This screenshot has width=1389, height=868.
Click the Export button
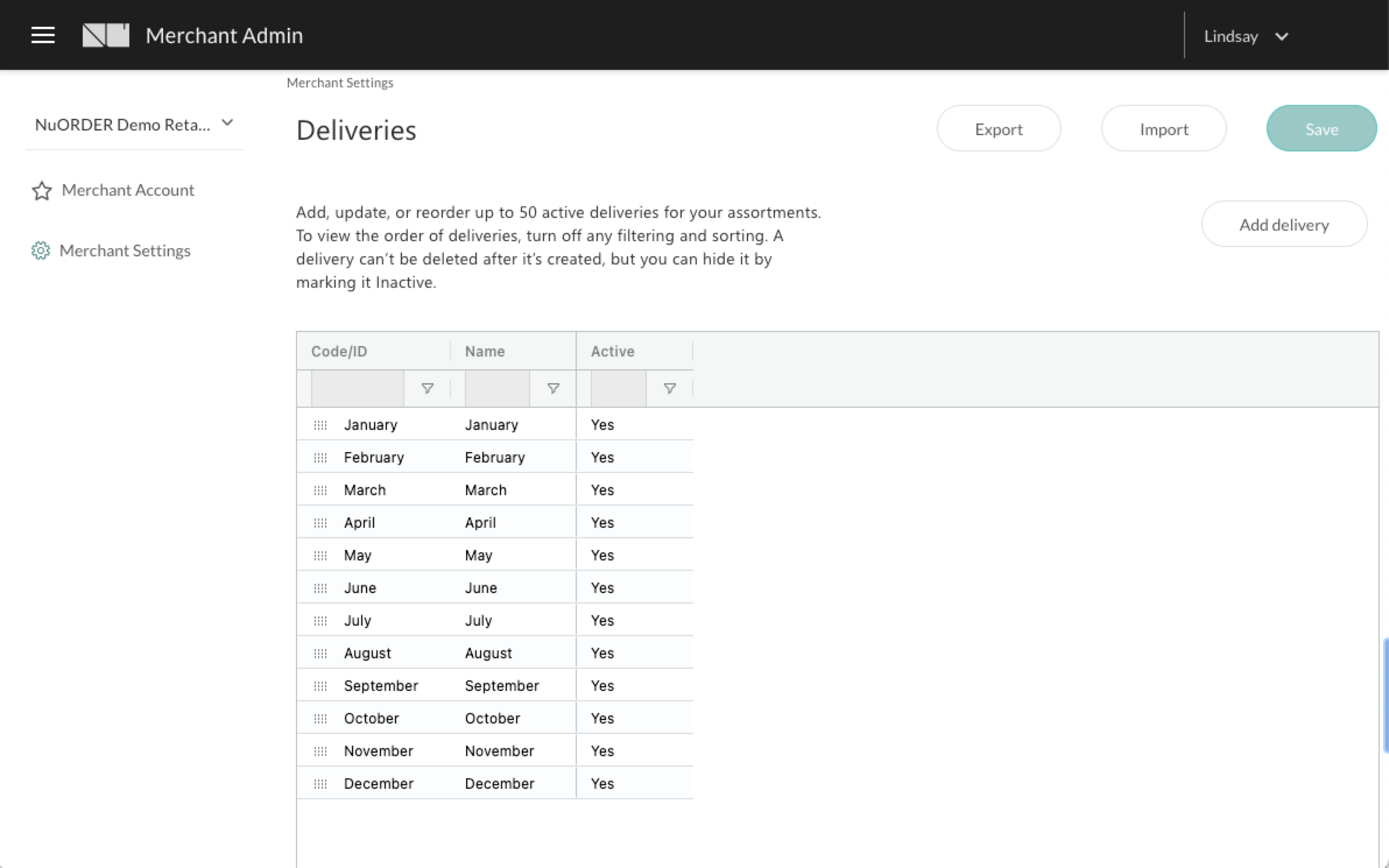pos(999,129)
